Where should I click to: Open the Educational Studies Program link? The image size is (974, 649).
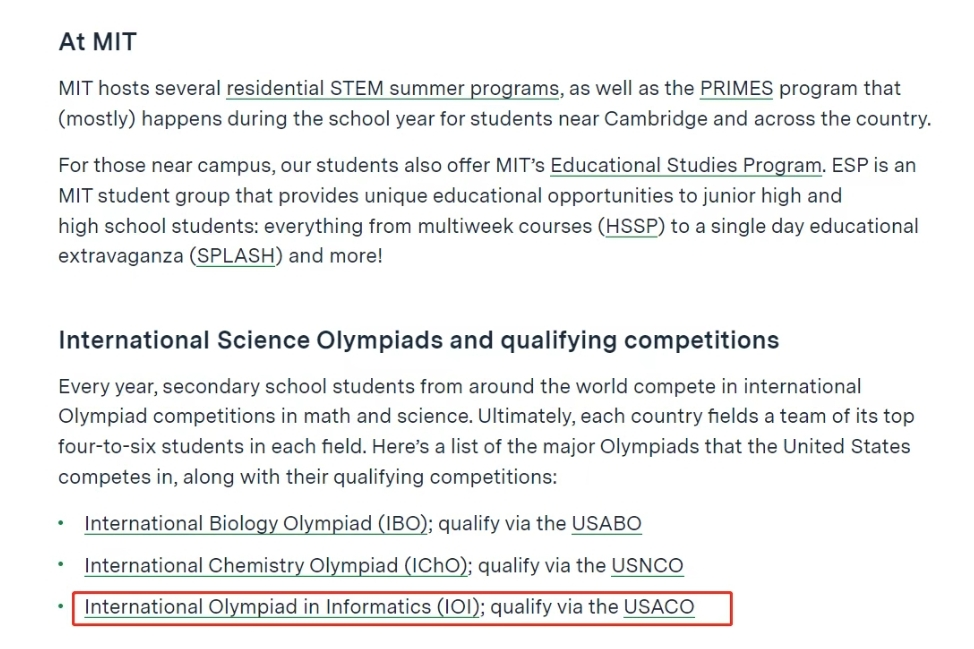coord(686,165)
